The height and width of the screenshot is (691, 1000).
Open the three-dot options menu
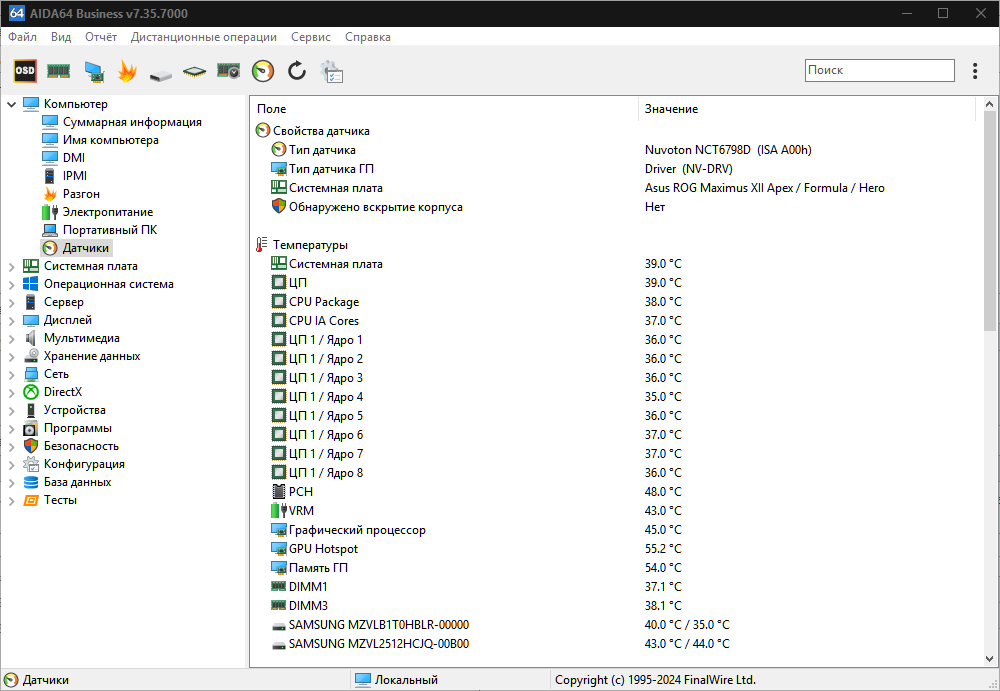(974, 71)
